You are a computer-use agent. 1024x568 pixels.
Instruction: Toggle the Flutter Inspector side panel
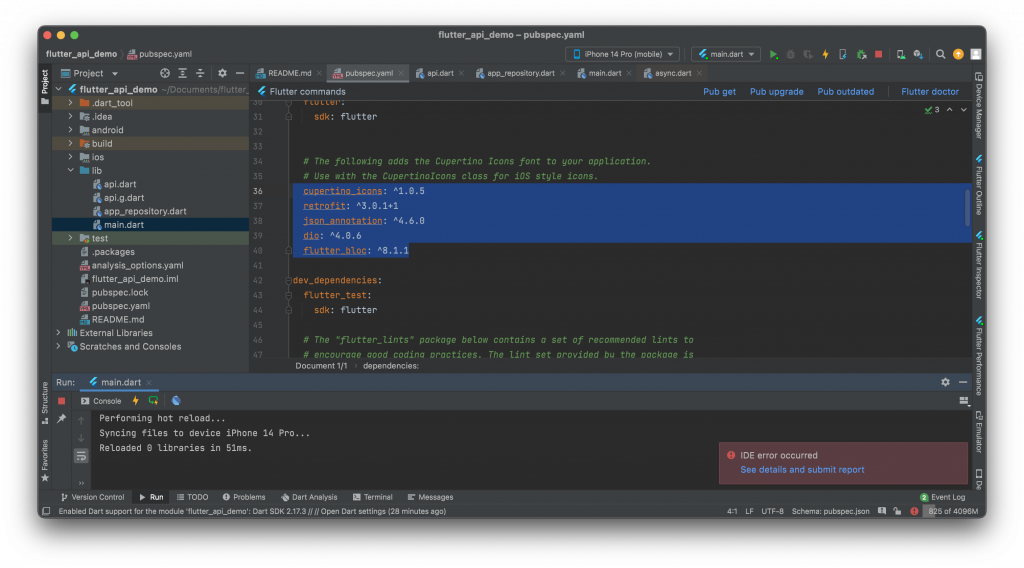[978, 264]
